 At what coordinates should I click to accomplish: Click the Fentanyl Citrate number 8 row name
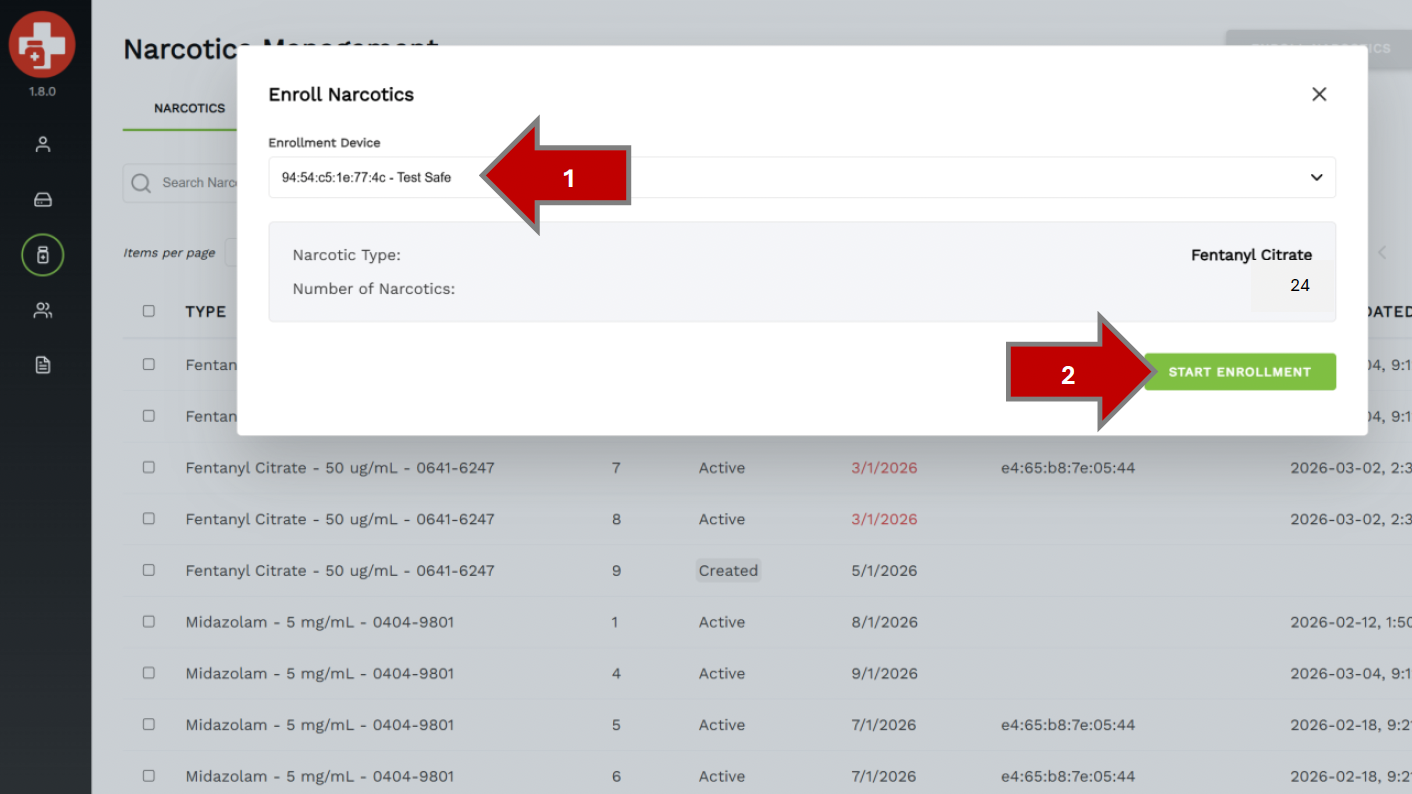pos(339,519)
